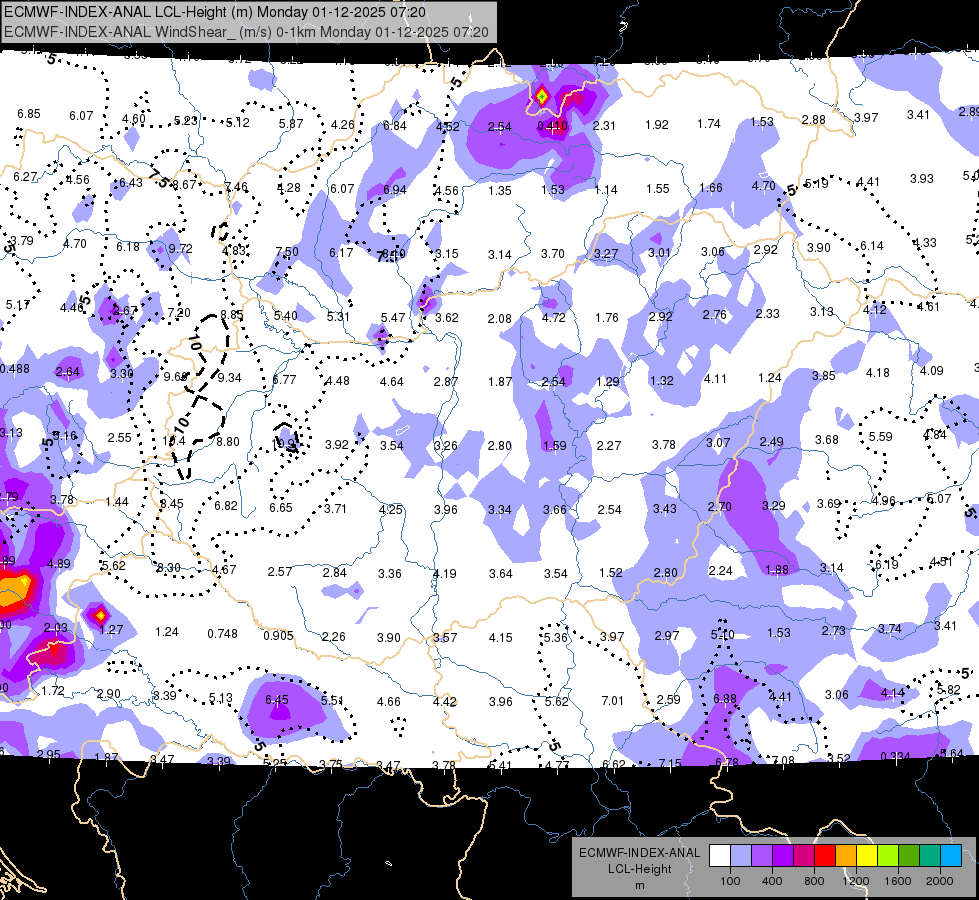
Task: Click the map value 8.80
Action: coord(227,442)
